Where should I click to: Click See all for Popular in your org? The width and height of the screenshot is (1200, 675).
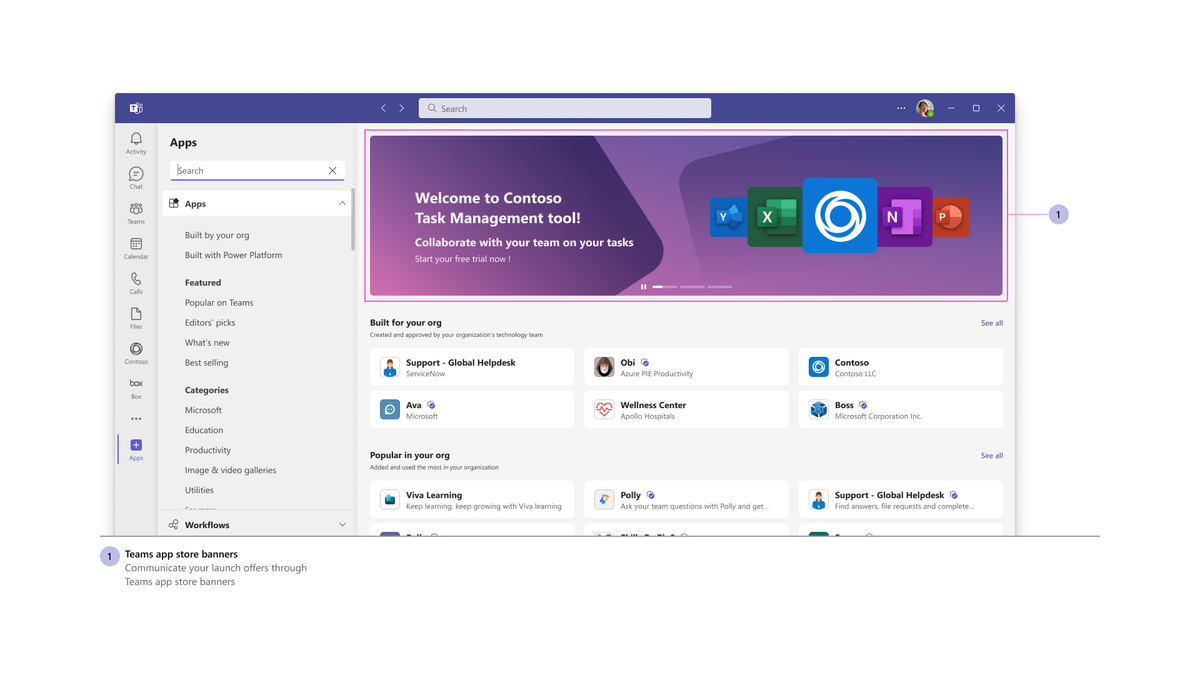click(991, 455)
